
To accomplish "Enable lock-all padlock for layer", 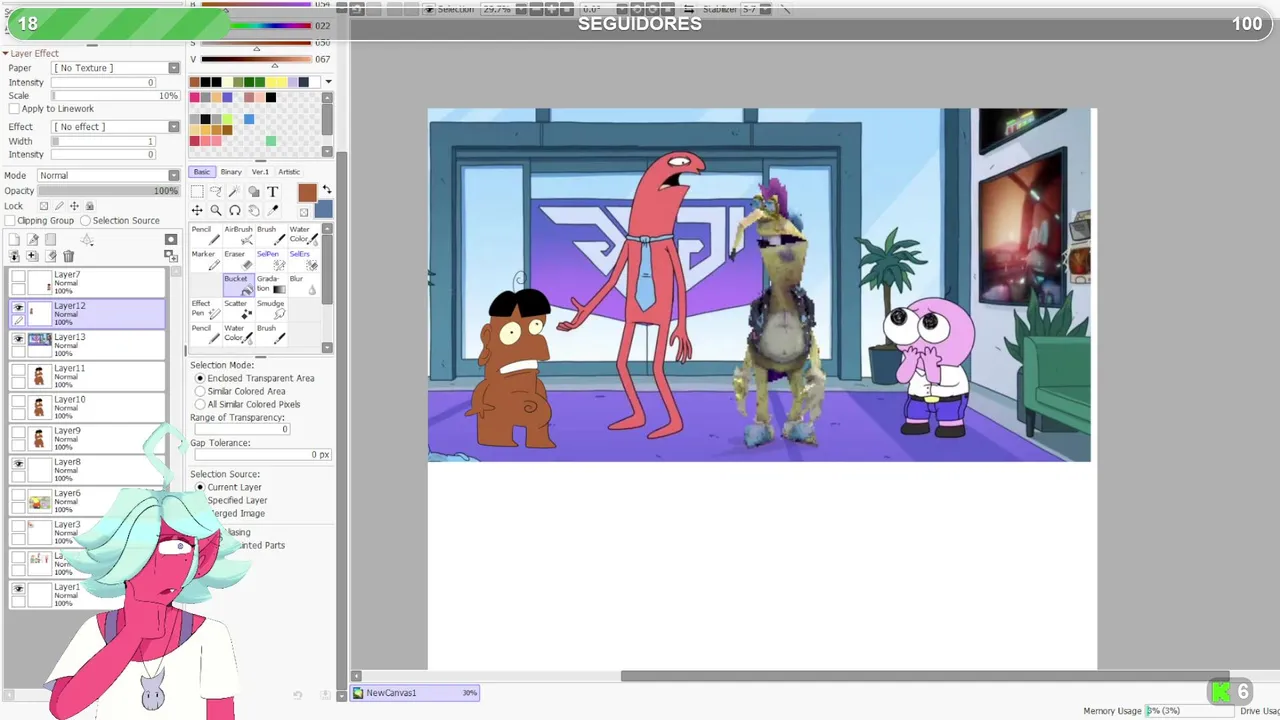I will point(89,206).
